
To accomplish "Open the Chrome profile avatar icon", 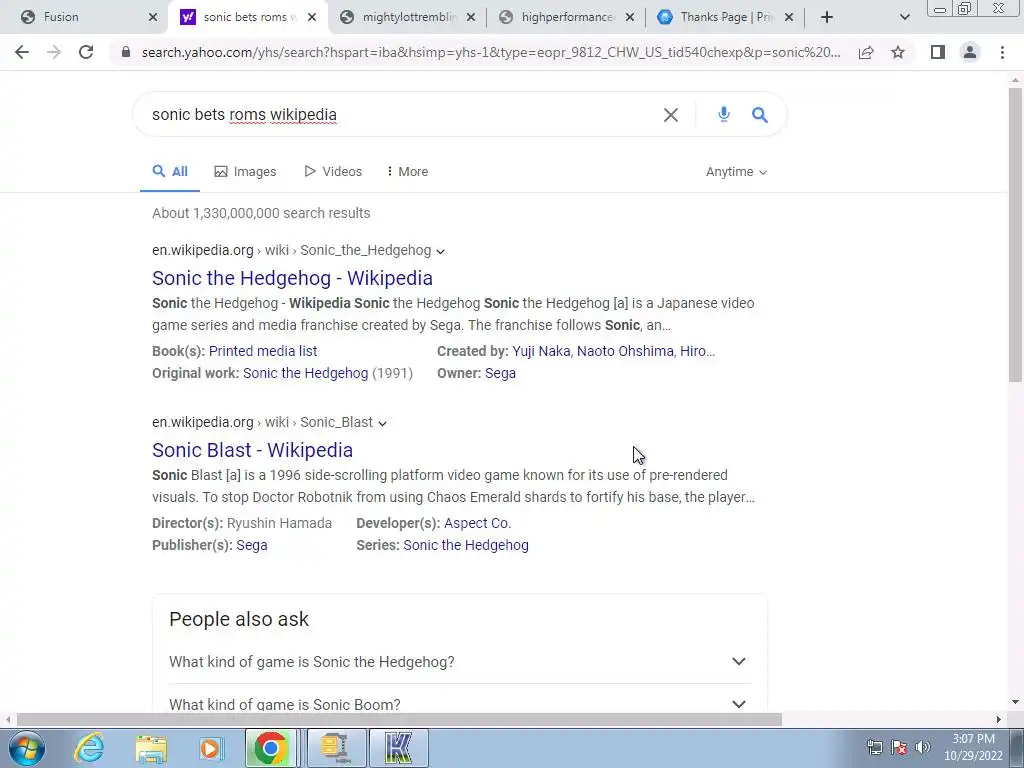I will click(x=970, y=52).
